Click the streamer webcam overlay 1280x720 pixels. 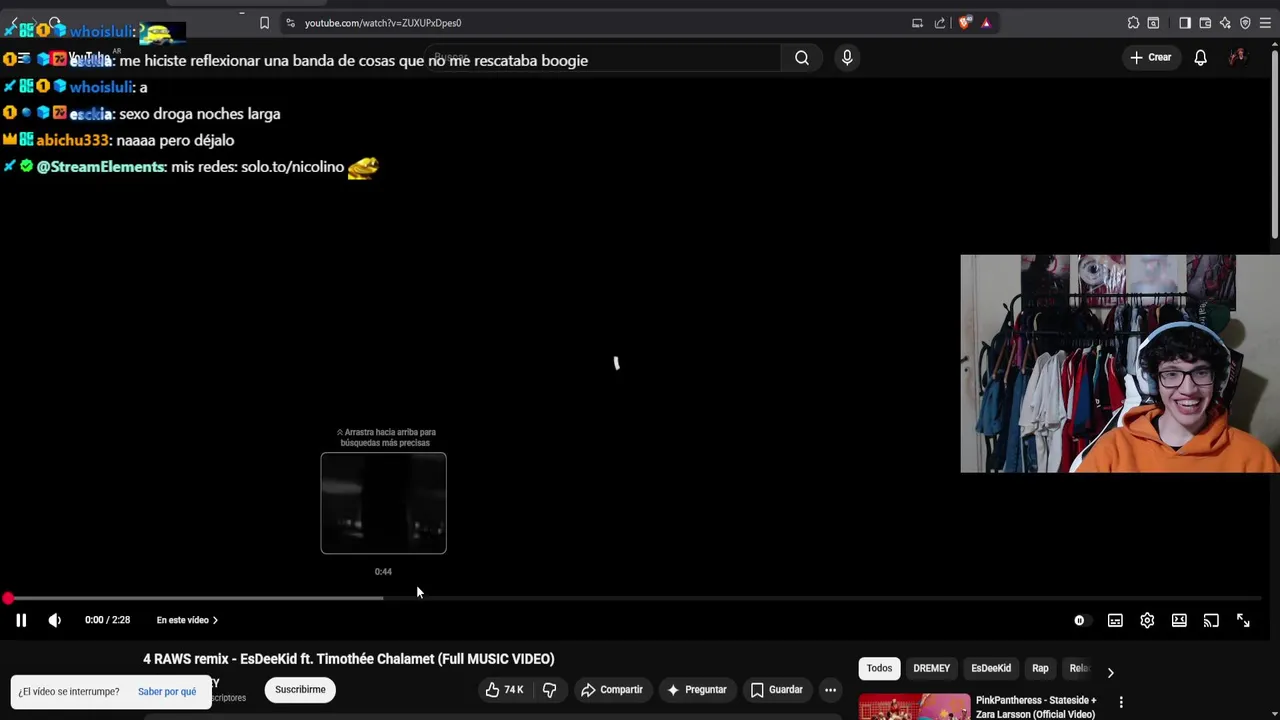(1120, 363)
